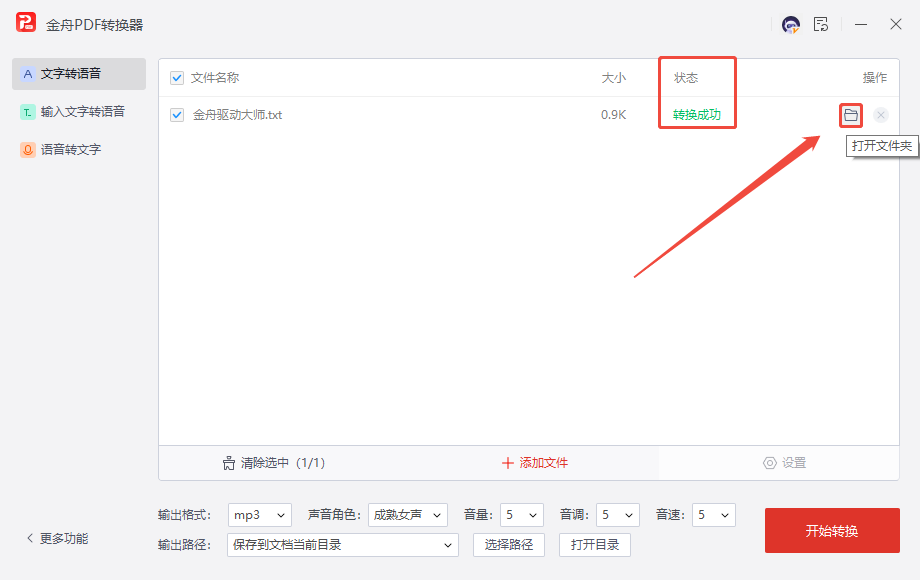Viewport: 920px width, 580px height.
Task: Toggle the select-all 文件名称 checkbox
Action: click(x=177, y=78)
